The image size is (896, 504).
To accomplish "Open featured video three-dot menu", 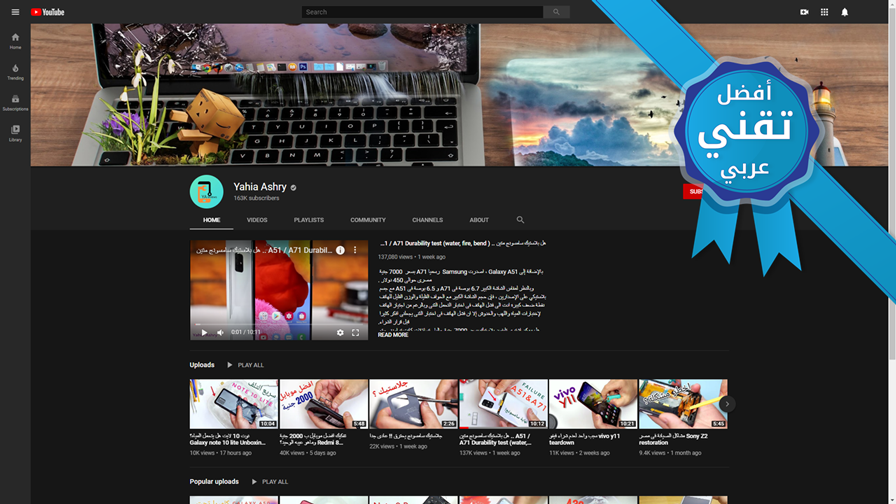I will pyautogui.click(x=355, y=250).
